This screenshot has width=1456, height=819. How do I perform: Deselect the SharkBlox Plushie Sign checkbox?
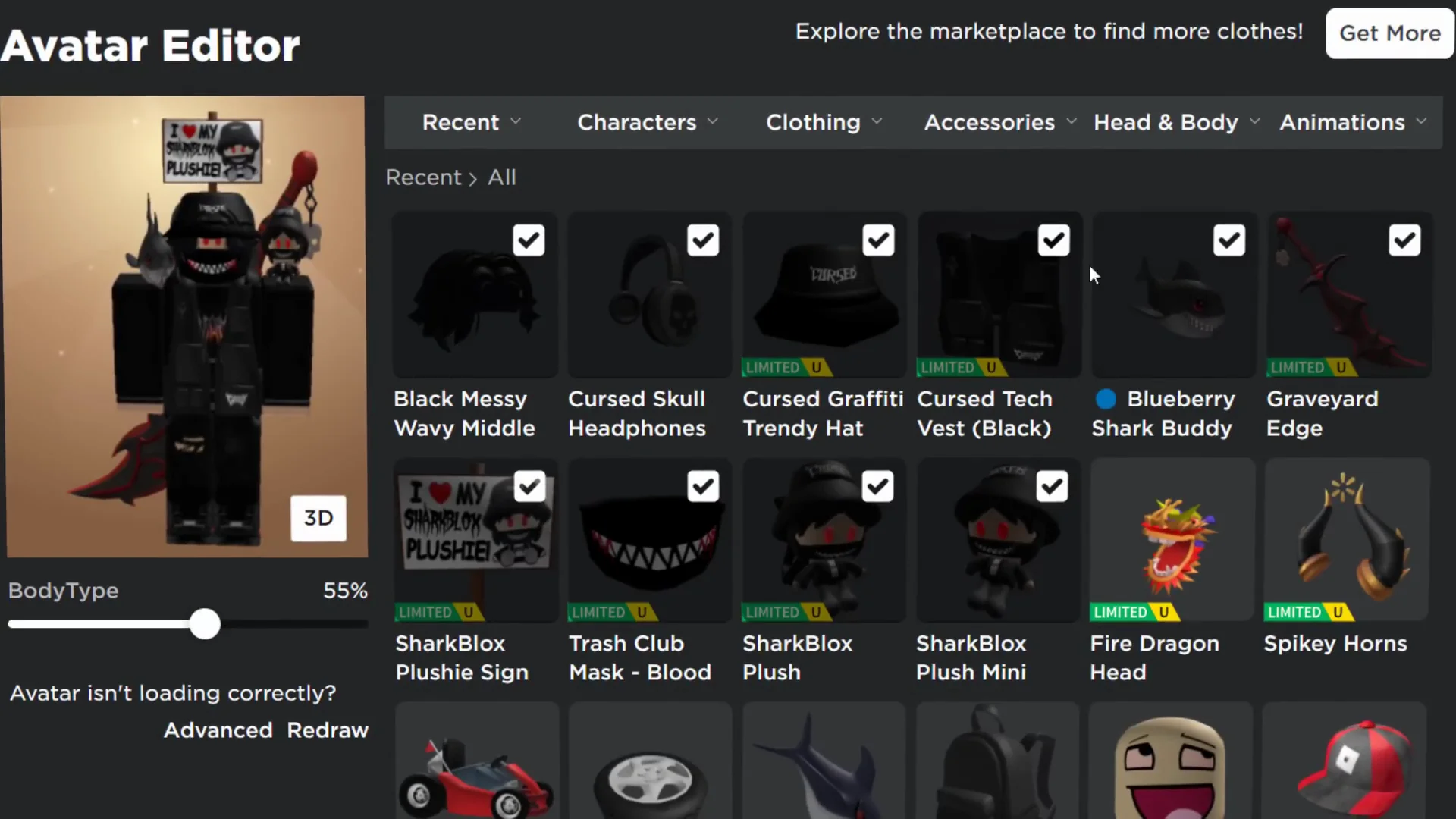tap(529, 486)
